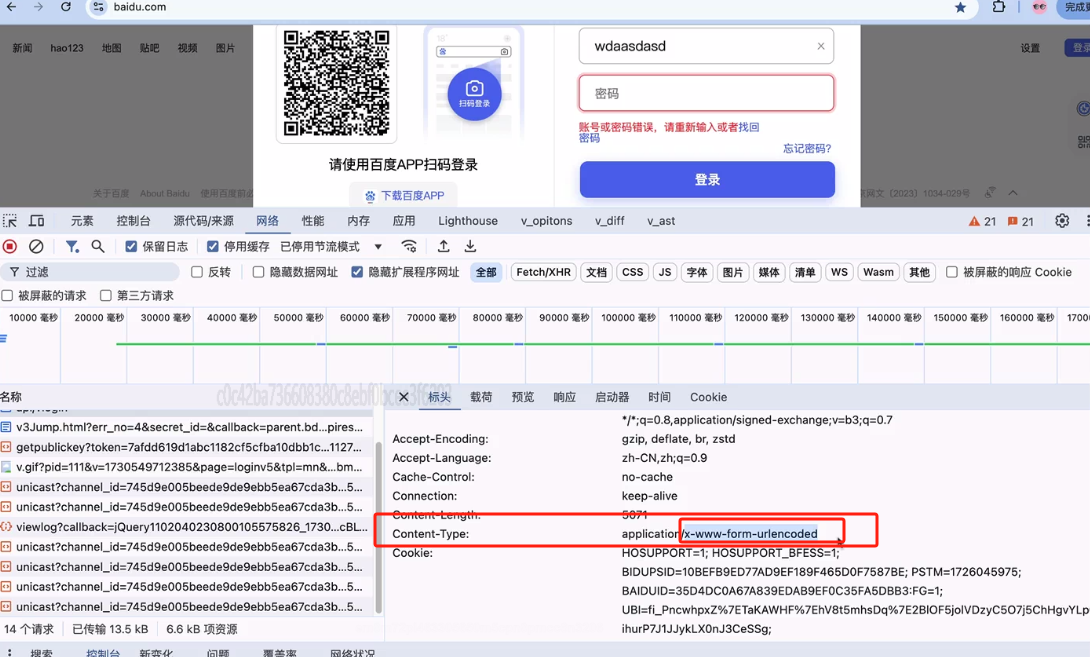Viewport: 1090px width, 657px height.
Task: Click the 过滤 filter input field
Action: (x=90, y=272)
